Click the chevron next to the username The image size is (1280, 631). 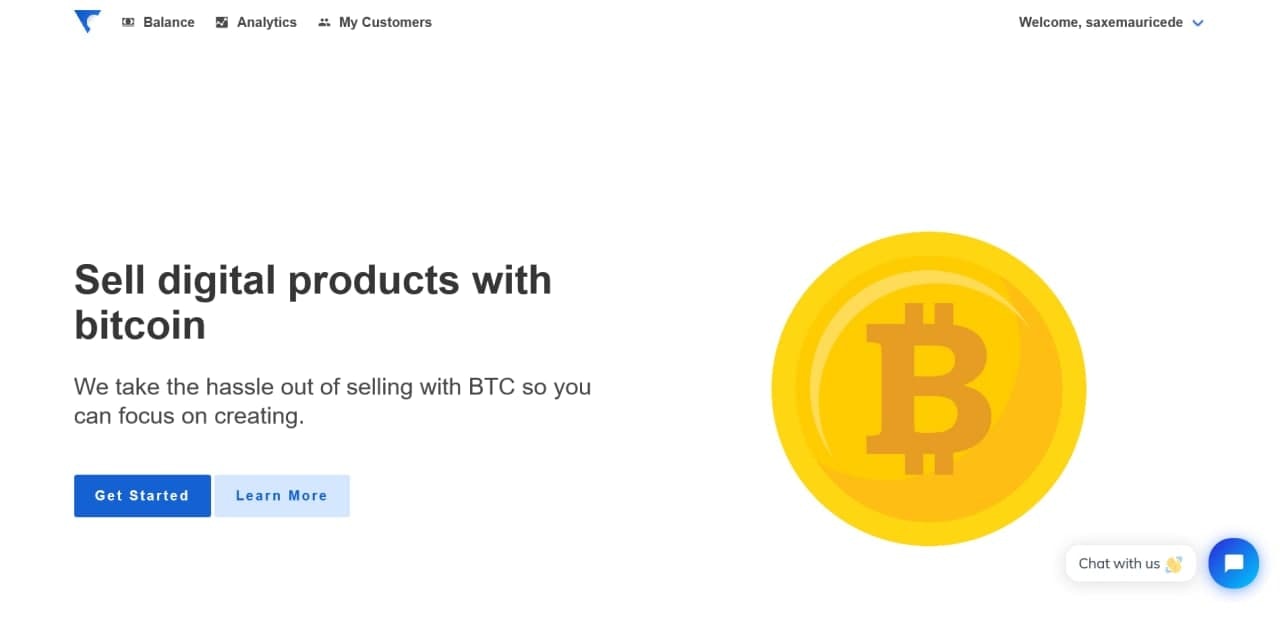(x=1197, y=22)
